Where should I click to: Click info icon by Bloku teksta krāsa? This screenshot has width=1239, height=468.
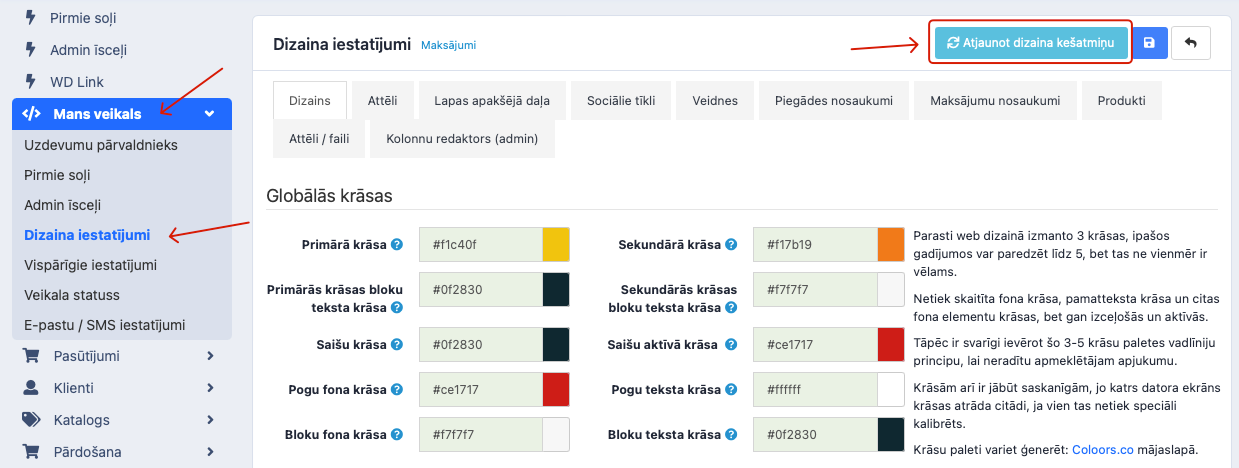(x=731, y=435)
